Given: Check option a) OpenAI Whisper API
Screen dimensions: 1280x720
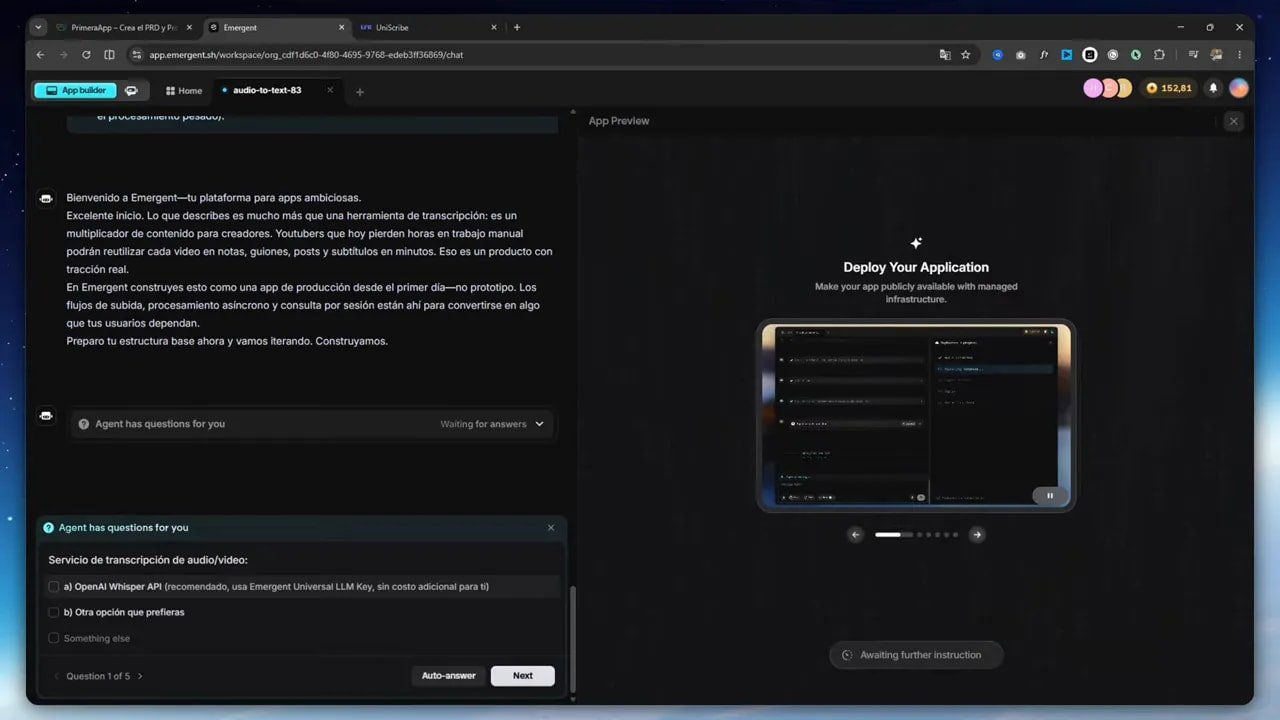Looking at the screenshot, I should pos(54,587).
